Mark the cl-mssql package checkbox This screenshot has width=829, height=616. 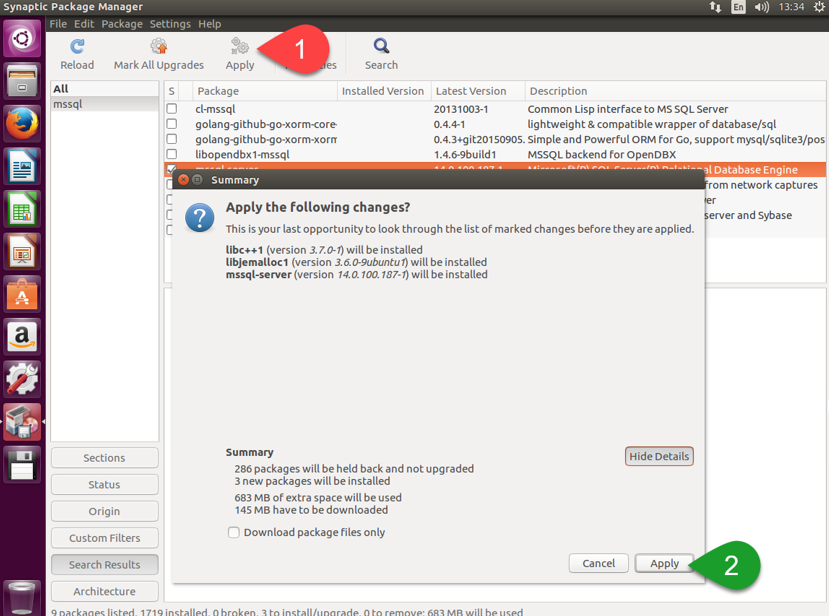tap(172, 109)
